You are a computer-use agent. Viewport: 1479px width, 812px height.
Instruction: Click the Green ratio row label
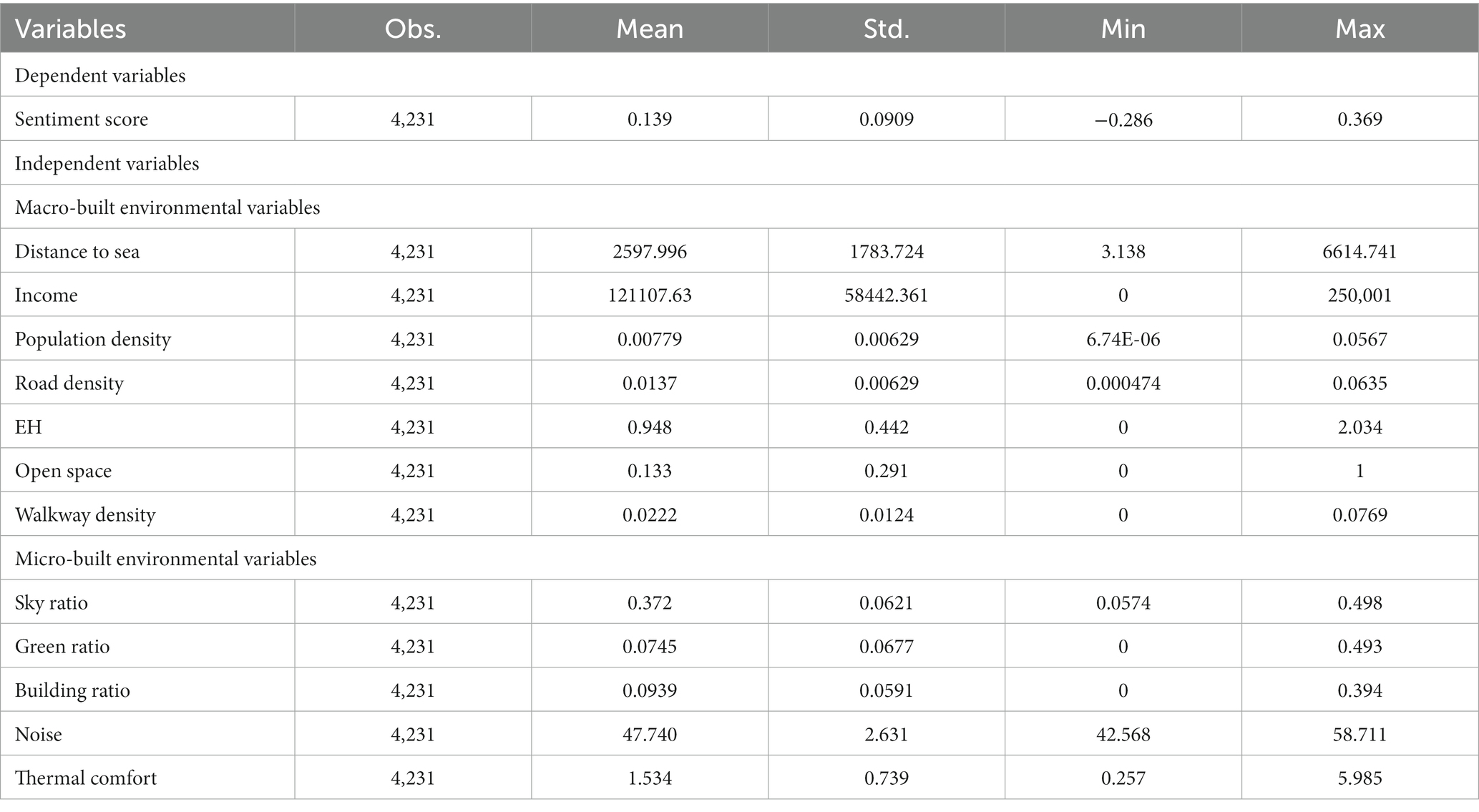(x=62, y=647)
